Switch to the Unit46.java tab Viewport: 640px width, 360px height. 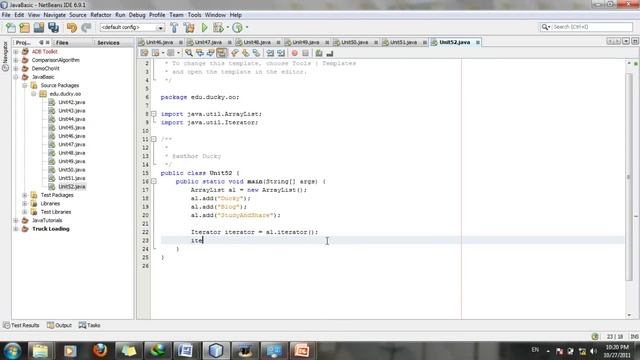point(159,42)
